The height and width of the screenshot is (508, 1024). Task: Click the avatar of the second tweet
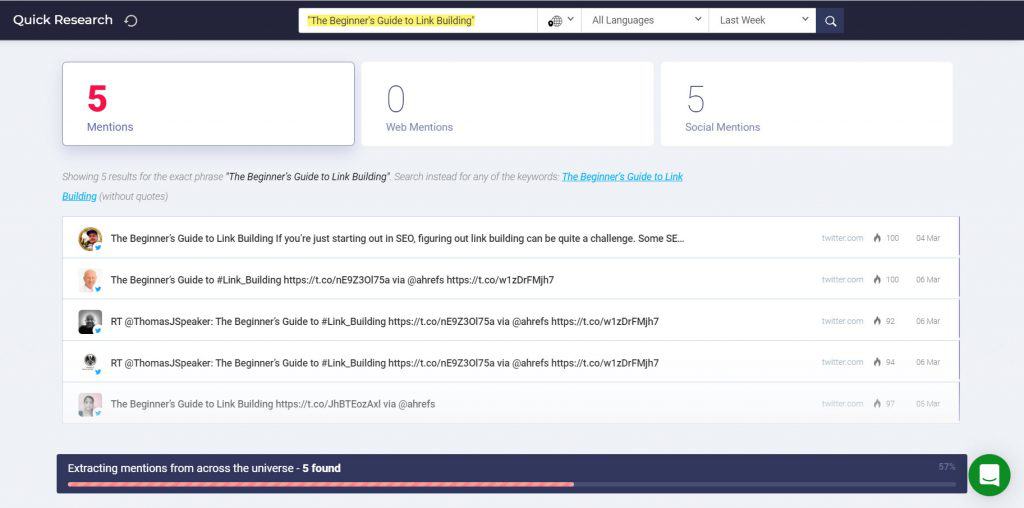(90, 280)
